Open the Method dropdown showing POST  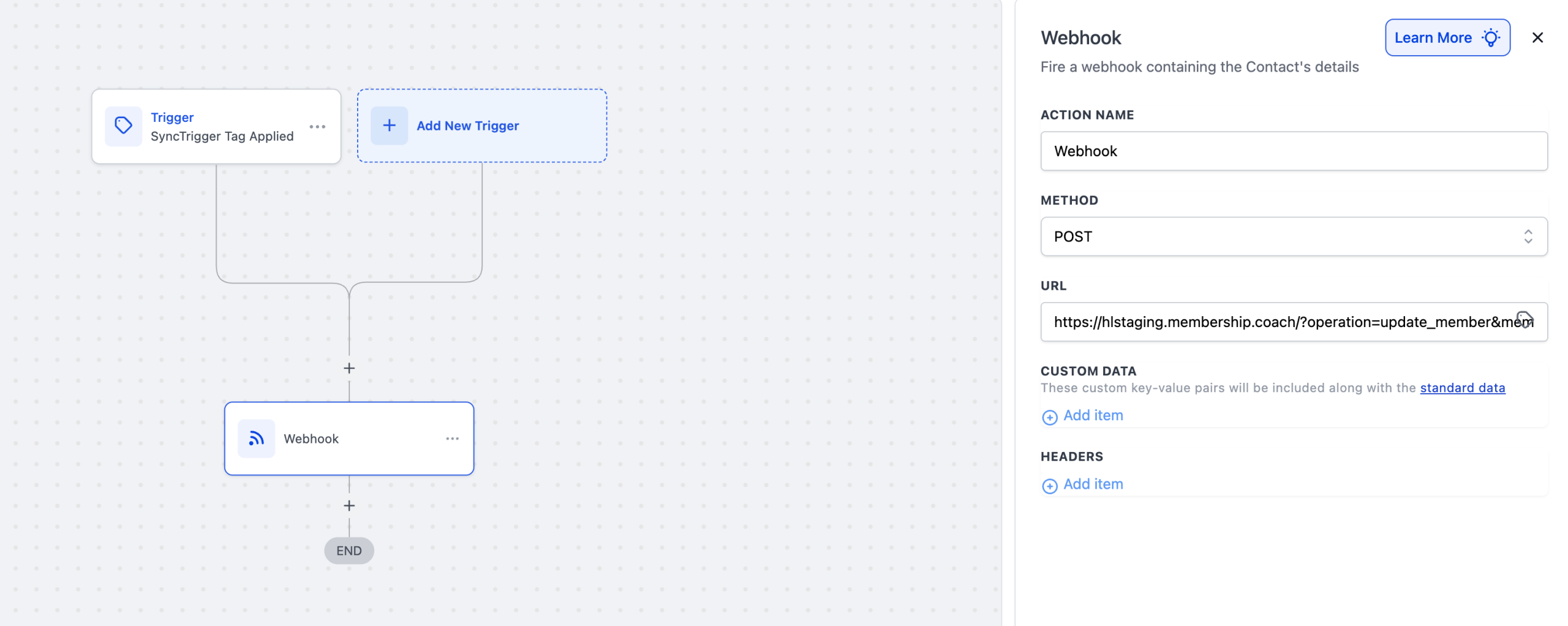[x=1293, y=236]
